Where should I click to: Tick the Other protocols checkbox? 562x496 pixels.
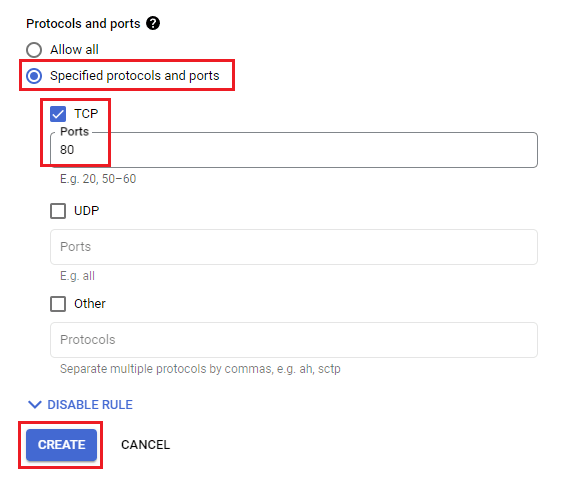(58, 304)
